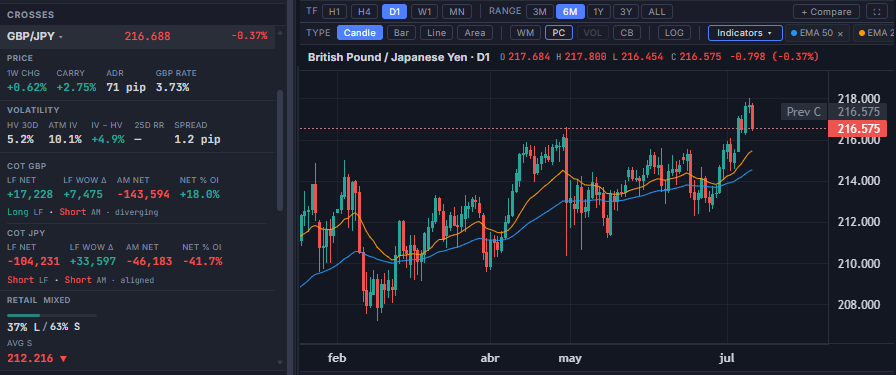Set chart range to 6M

(570, 11)
